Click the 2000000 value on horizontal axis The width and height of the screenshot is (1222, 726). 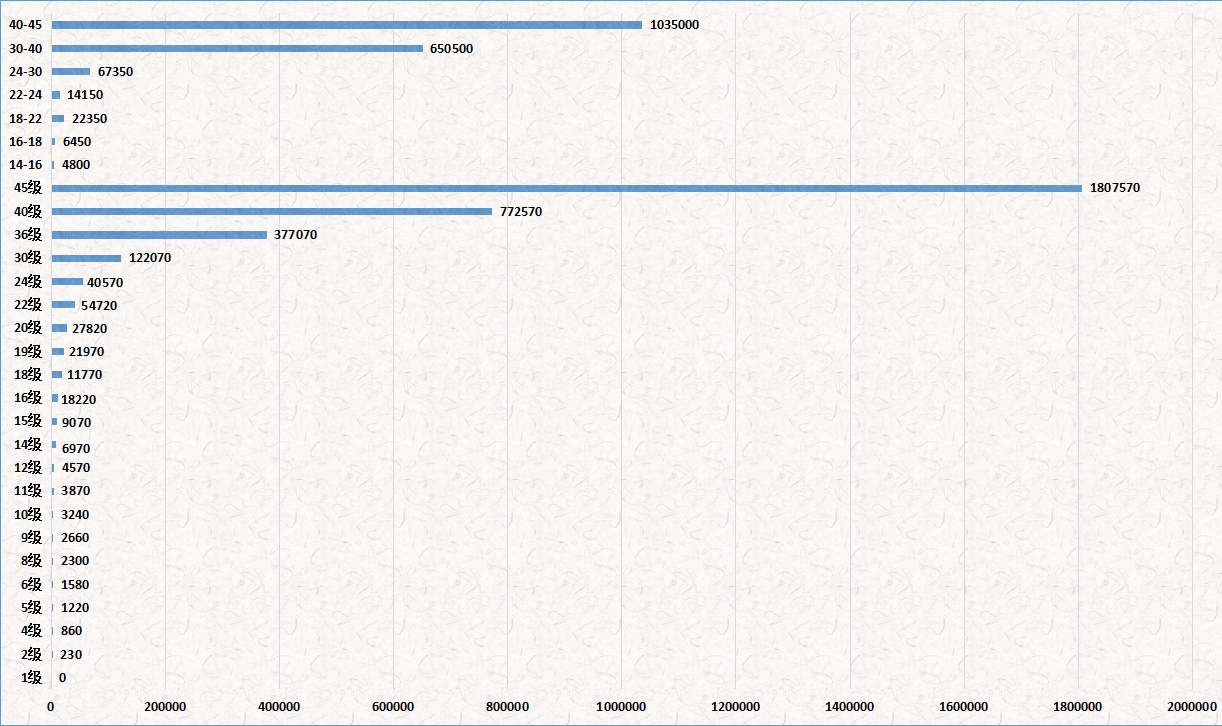[1194, 707]
